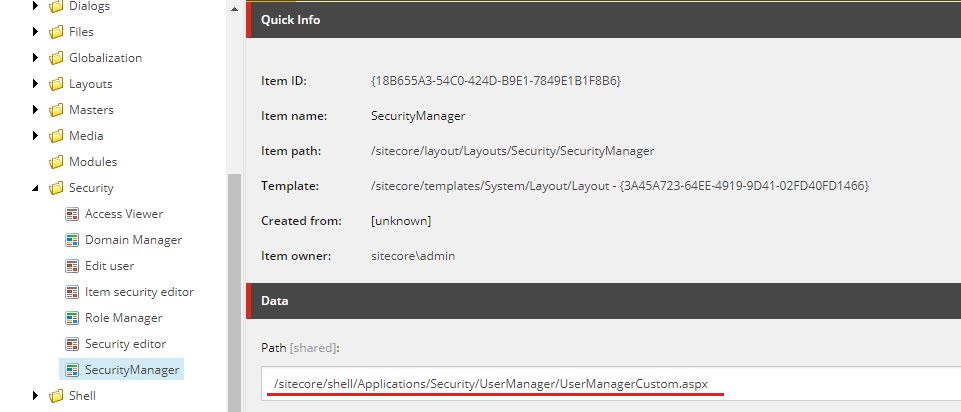The height and width of the screenshot is (412, 961).
Task: Open the Dialogs folder item
Action: coord(89,6)
